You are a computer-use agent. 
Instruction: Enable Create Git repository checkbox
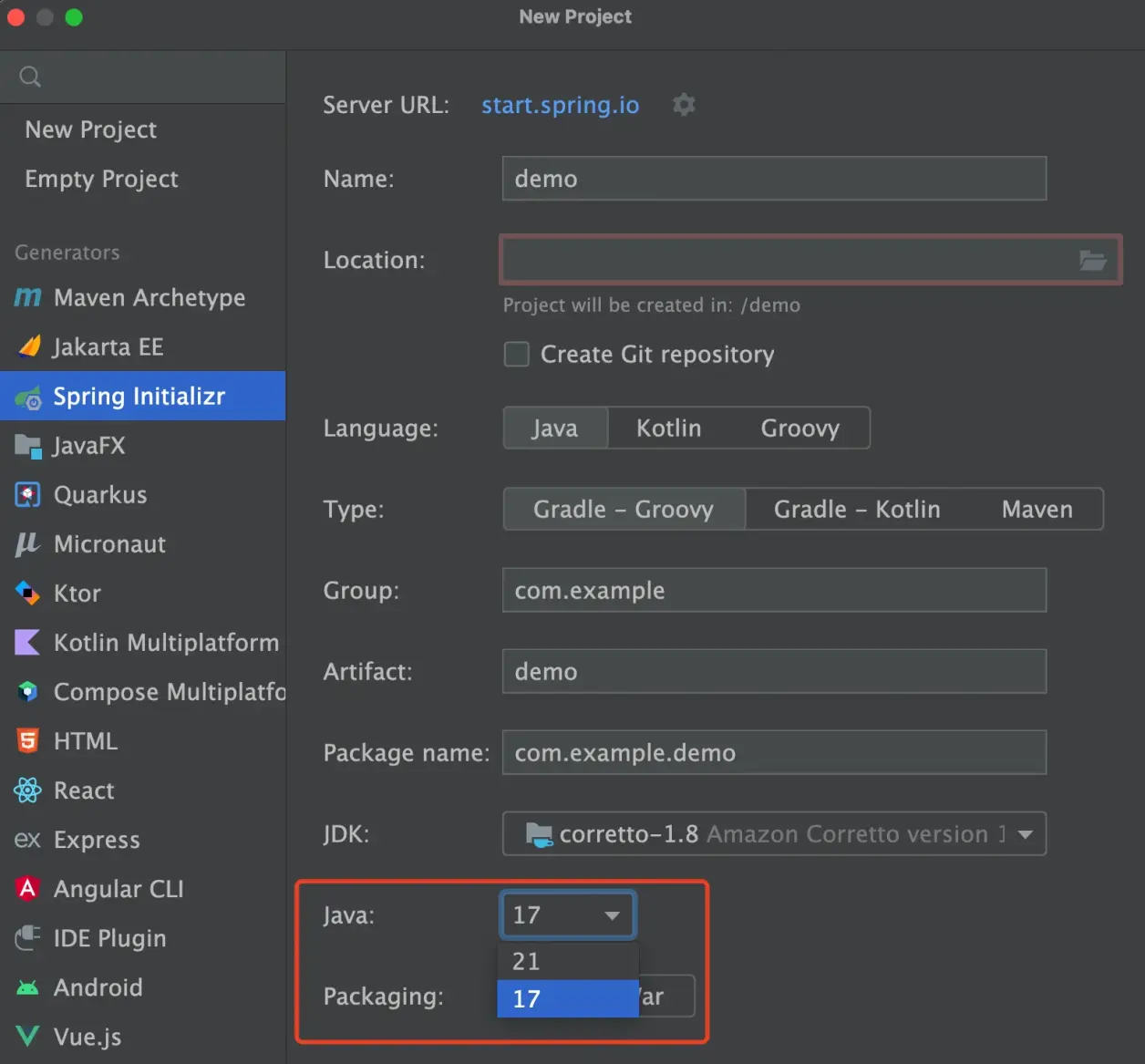(x=517, y=354)
